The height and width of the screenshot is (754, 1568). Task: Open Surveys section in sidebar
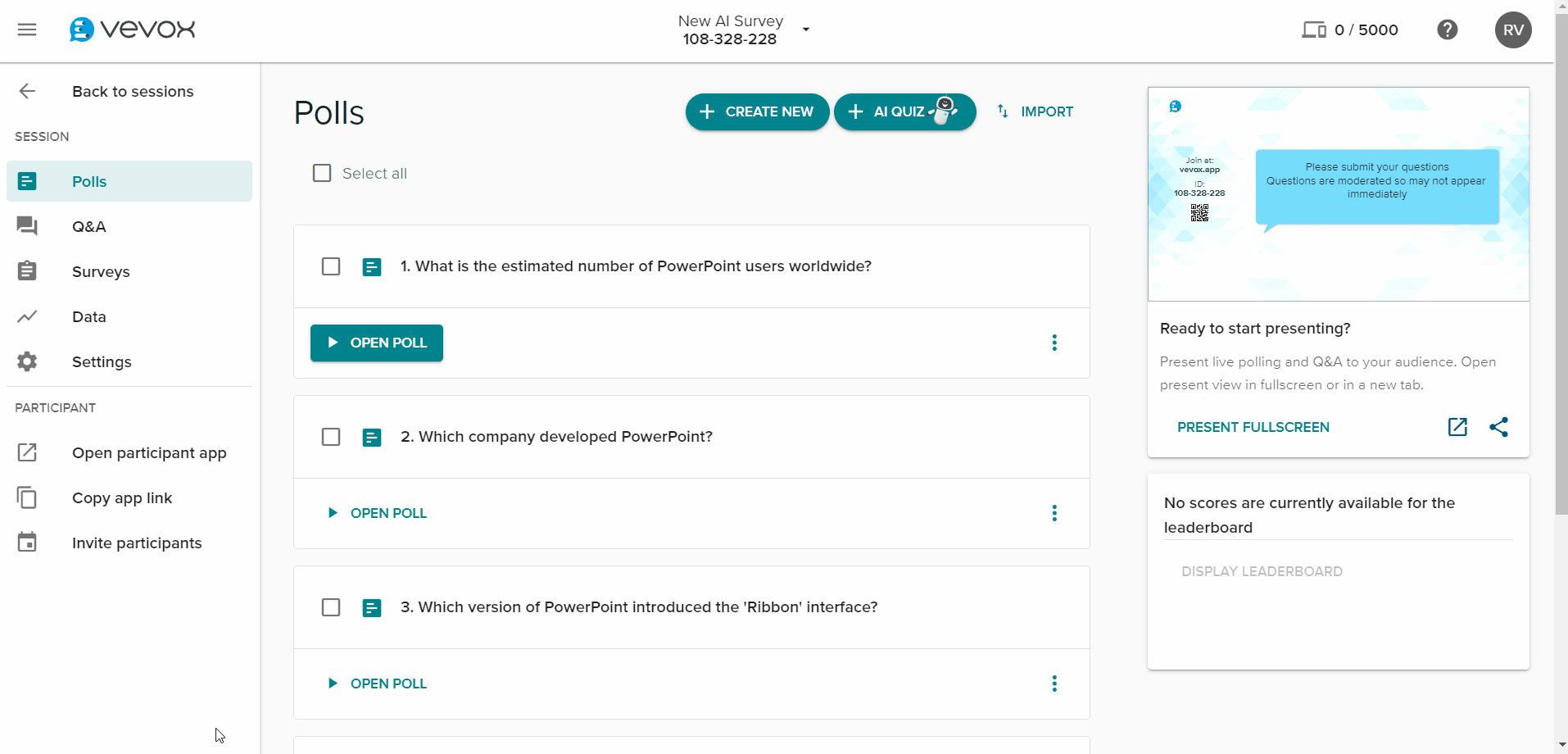coord(129,271)
